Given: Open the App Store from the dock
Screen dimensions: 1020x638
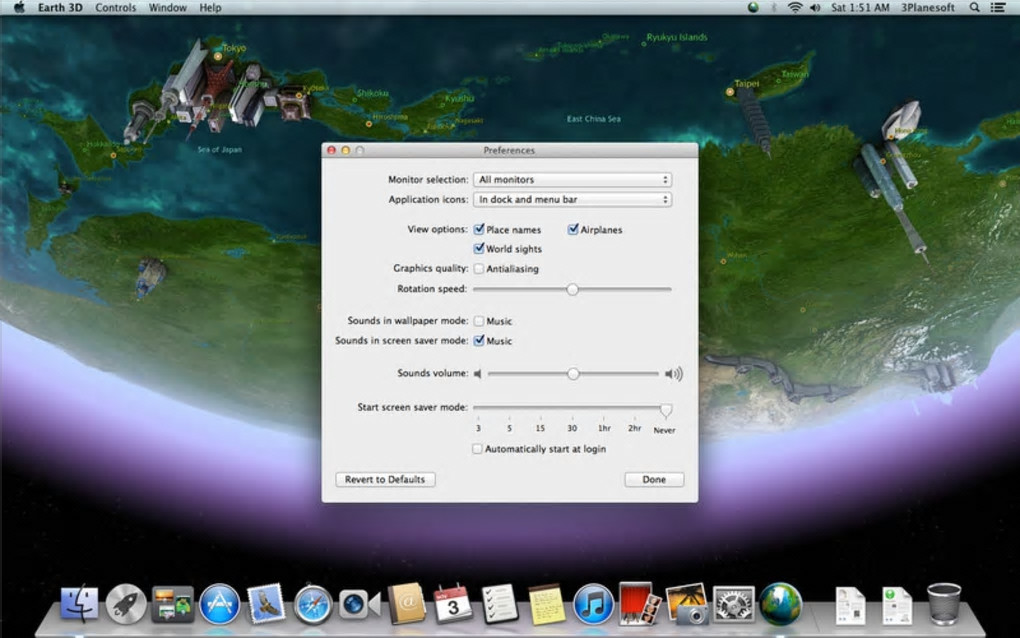Looking at the screenshot, I should 220,604.
